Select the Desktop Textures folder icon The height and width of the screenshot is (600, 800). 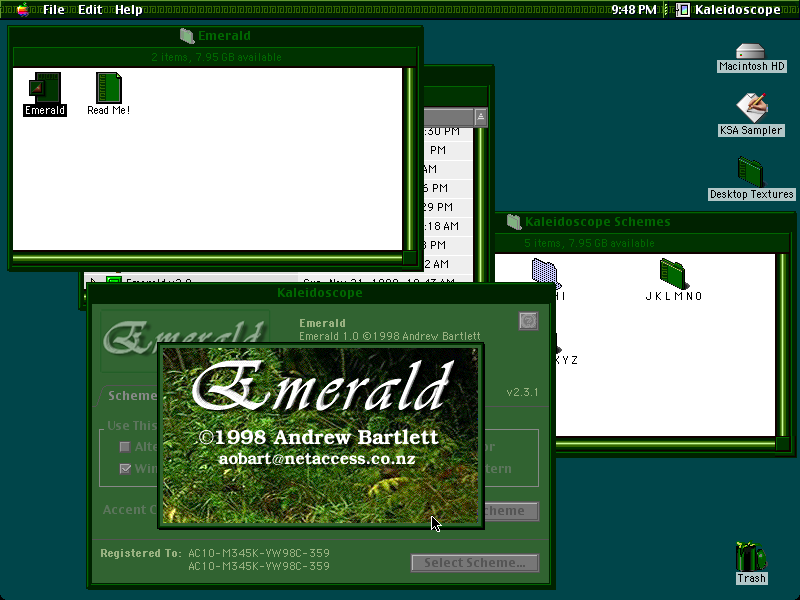(751, 171)
